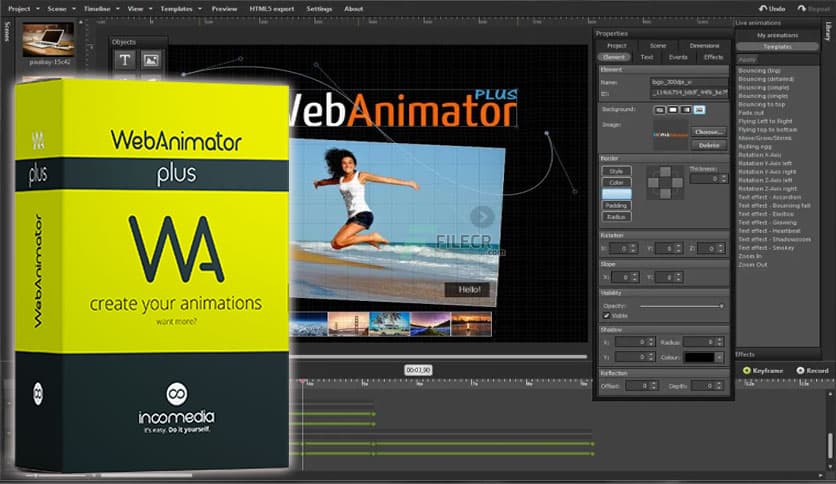The width and height of the screenshot is (836, 484).
Task: Click Choose... image button
Action: (709, 132)
